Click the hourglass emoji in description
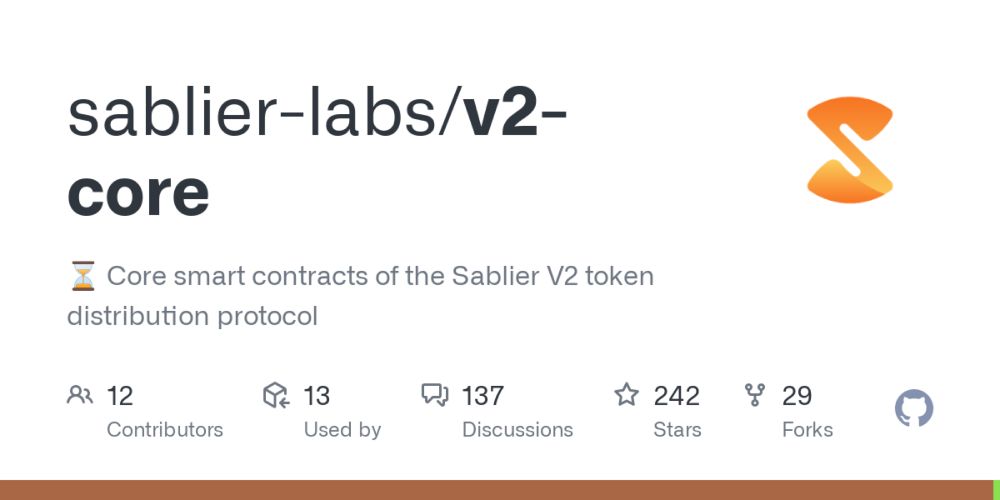This screenshot has height=500, width=1000. (83, 276)
